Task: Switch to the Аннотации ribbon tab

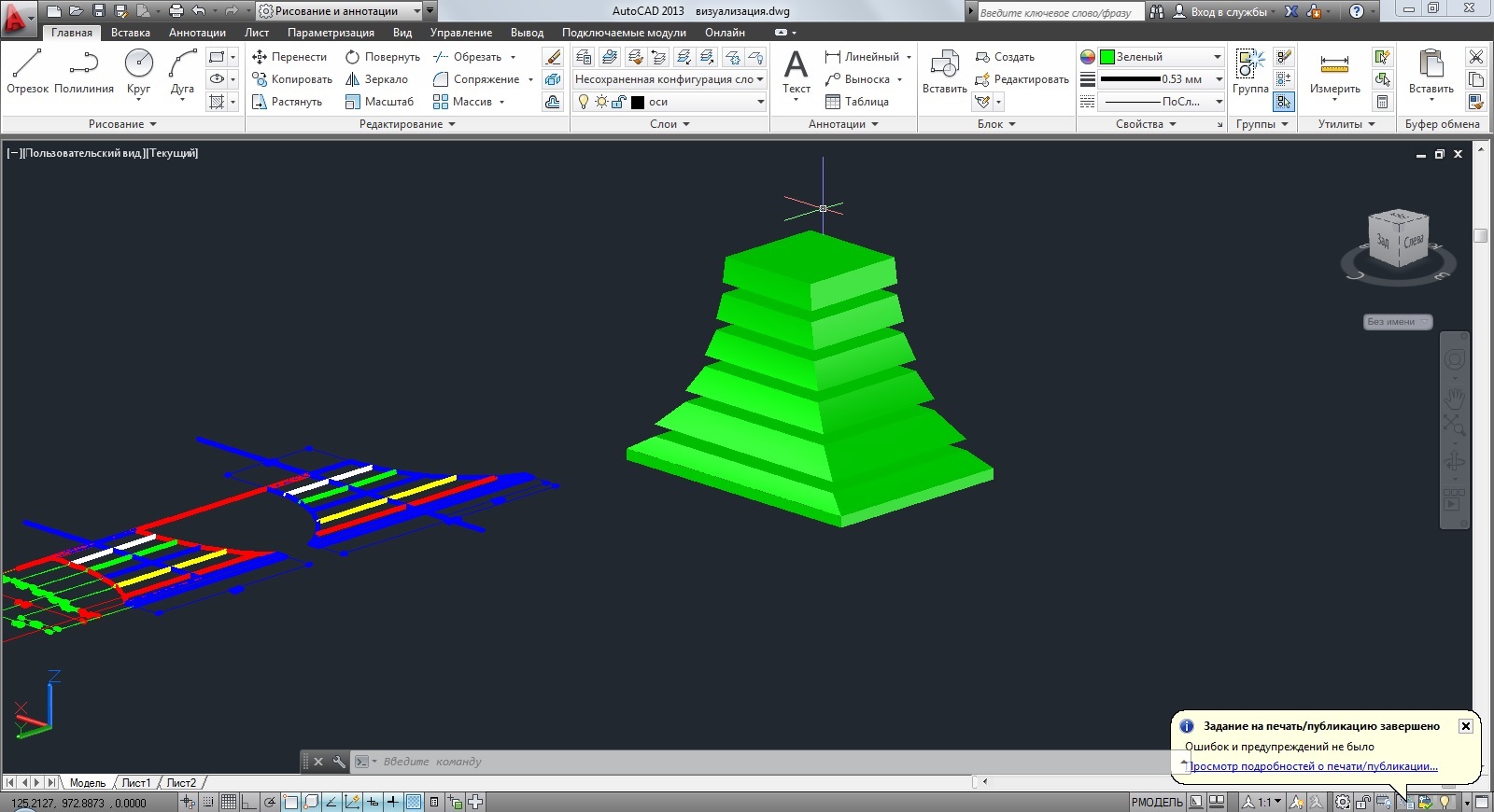Action: (197, 33)
